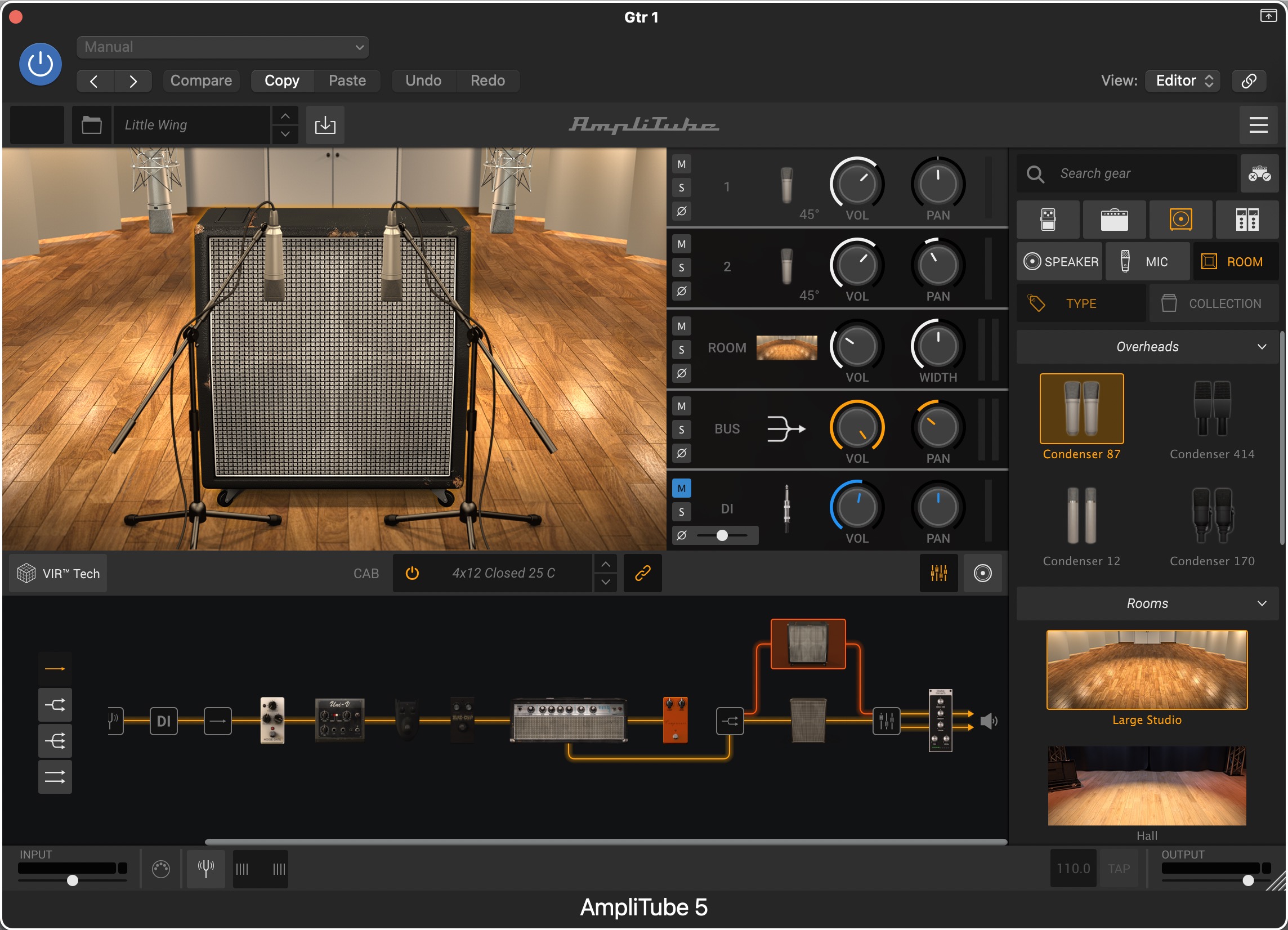The width and height of the screenshot is (1288, 930).
Task: Click mic 1 VOL knob
Action: (x=857, y=184)
